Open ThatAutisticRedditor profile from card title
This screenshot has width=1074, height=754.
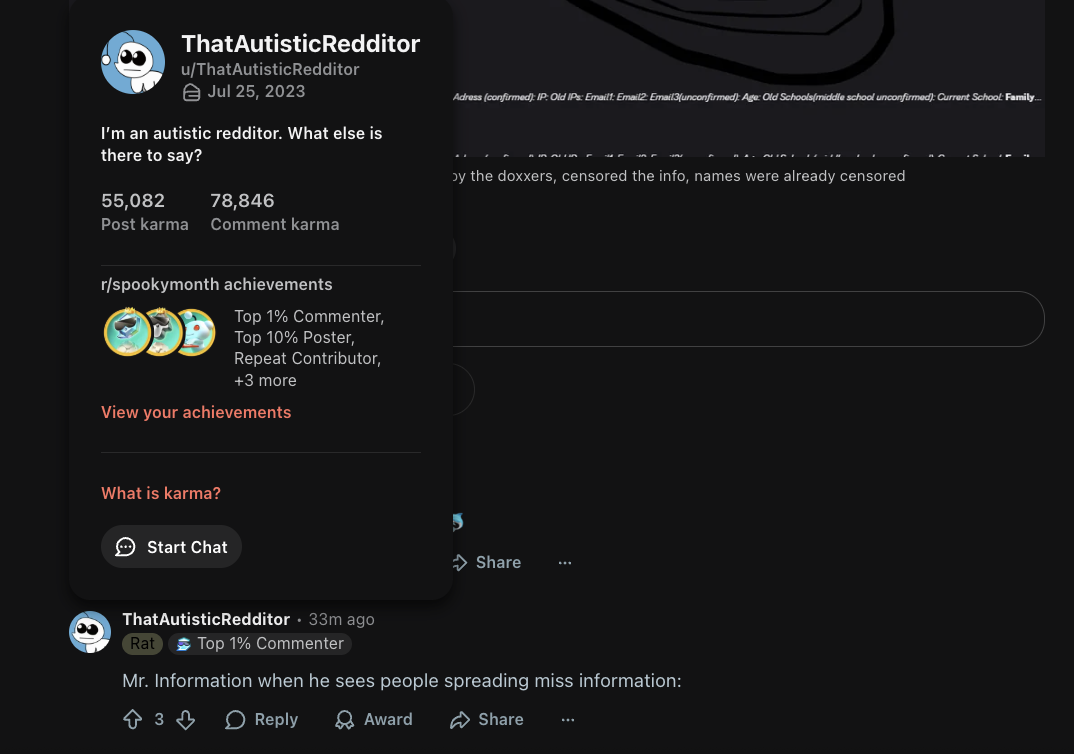click(301, 44)
